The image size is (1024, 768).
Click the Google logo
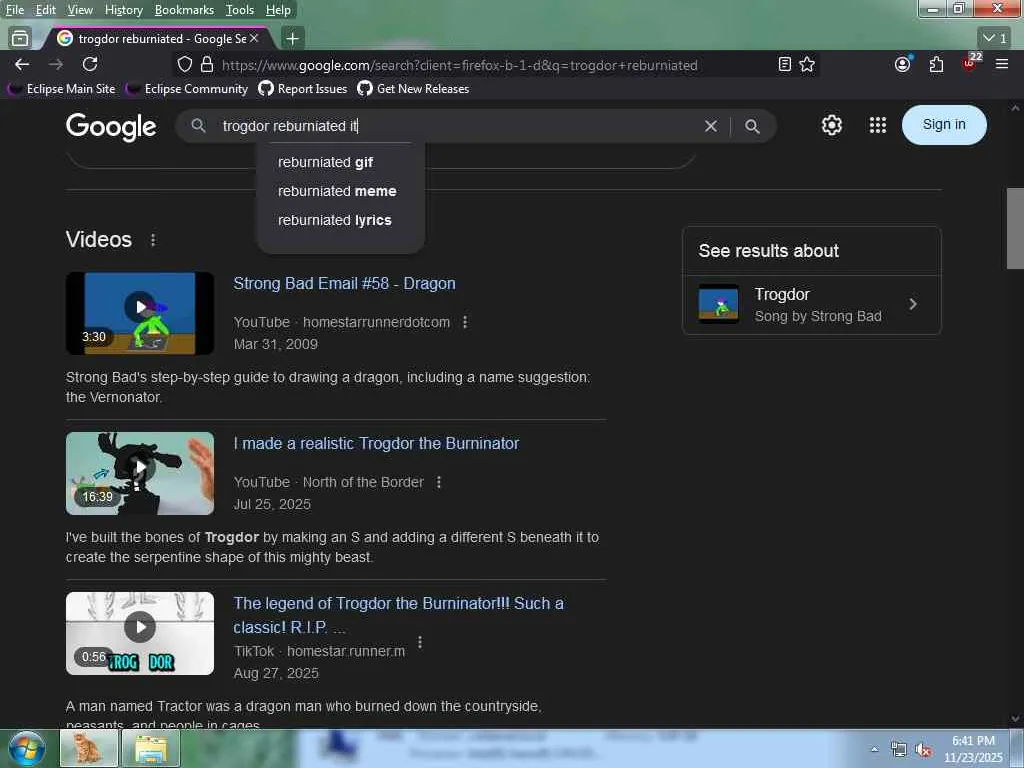(111, 126)
